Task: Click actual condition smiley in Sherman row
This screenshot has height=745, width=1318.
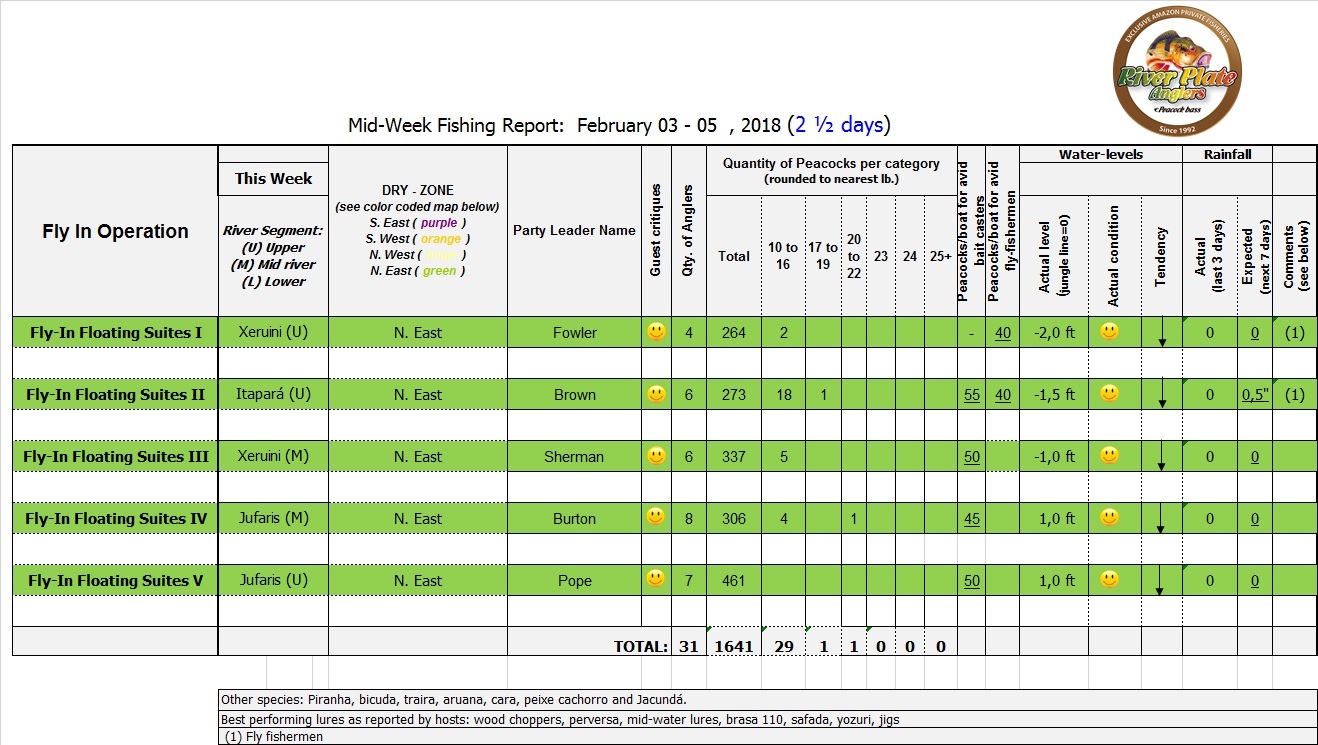Action: coord(1109,456)
